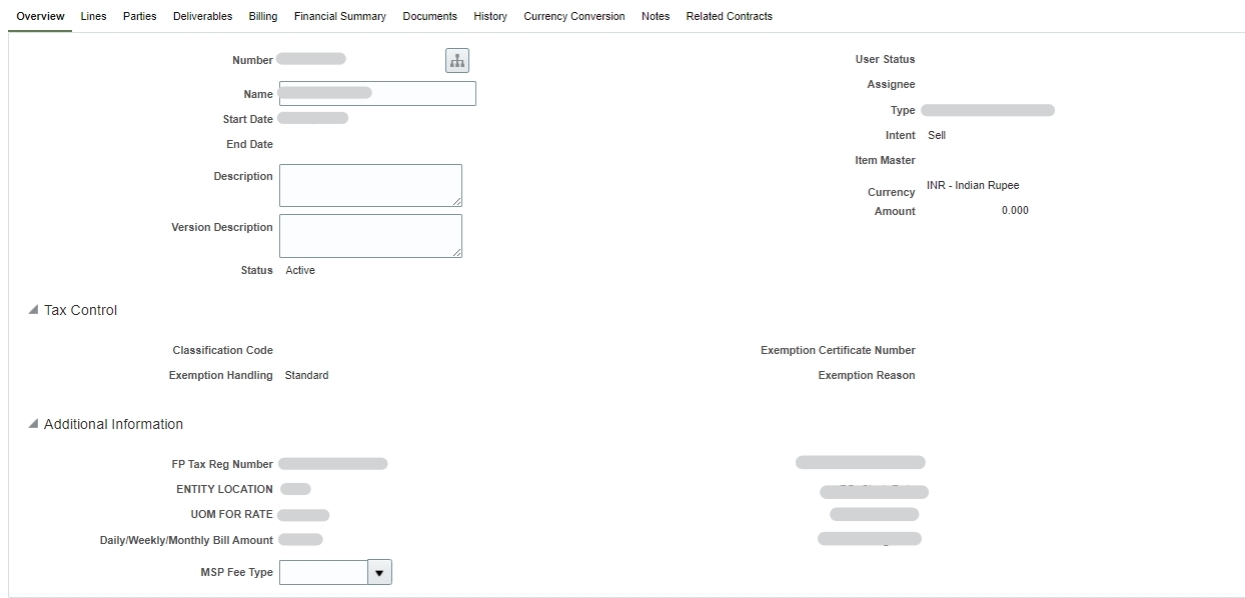Collapse the Additional Information section
This screenshot has height=598, width=1245.
[34, 423]
